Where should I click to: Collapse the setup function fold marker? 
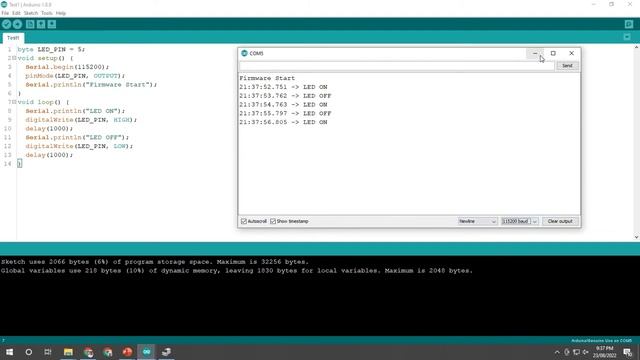[x=14, y=58]
